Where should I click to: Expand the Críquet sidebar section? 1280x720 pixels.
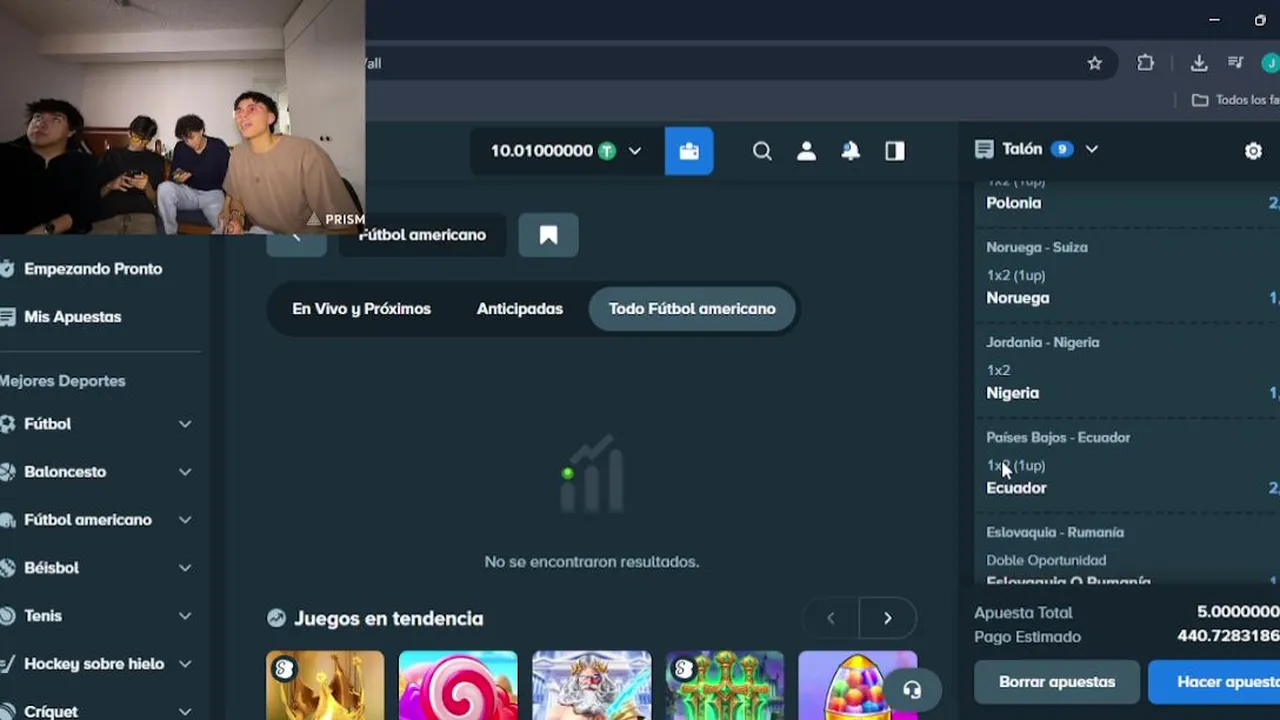[x=185, y=711]
